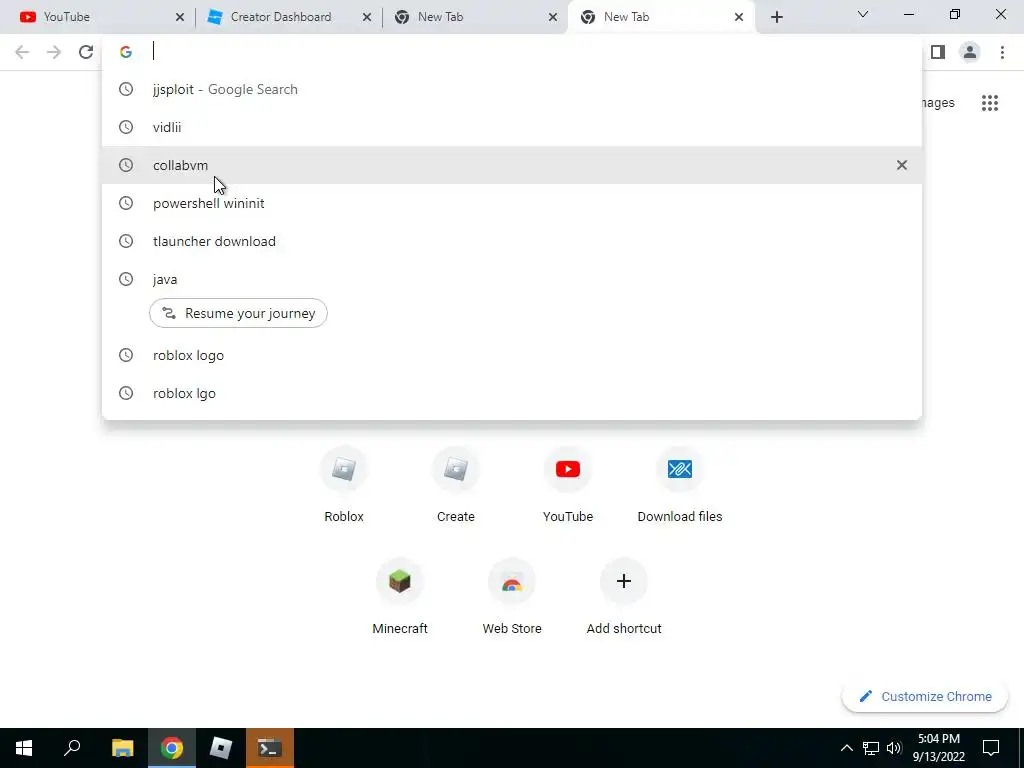Select the vidlii suggestion
Viewport: 1024px width, 768px height.
(512, 127)
